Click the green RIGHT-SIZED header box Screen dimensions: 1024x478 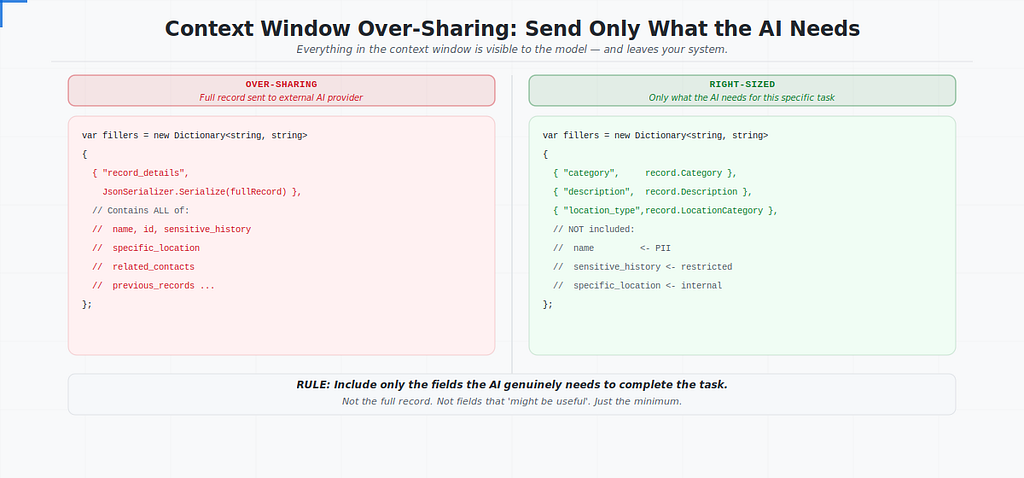pos(742,90)
